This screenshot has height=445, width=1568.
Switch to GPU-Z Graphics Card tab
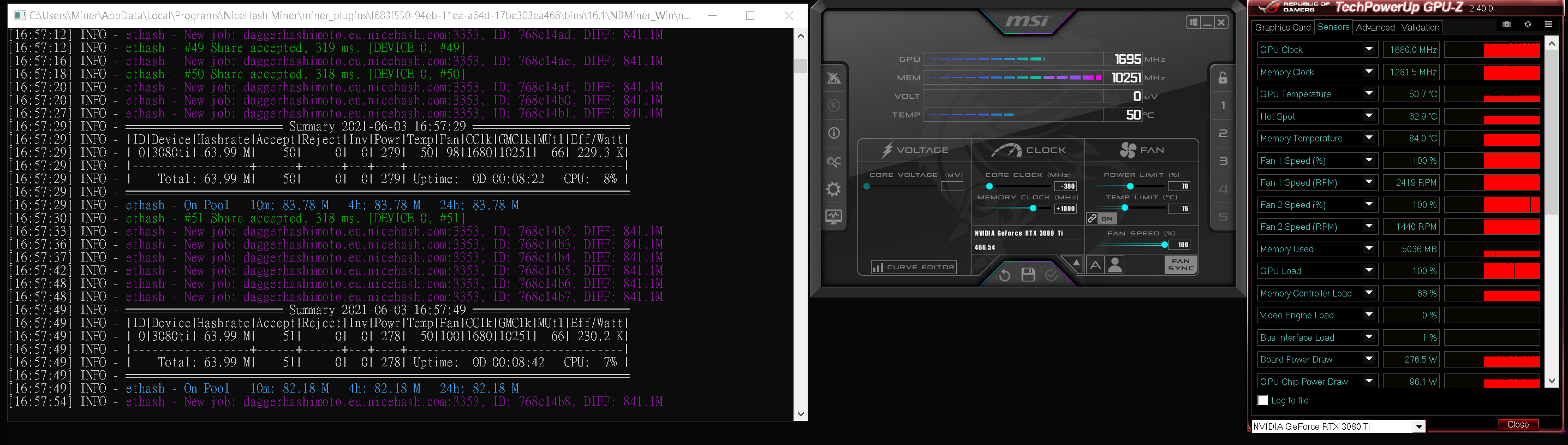click(x=1283, y=27)
